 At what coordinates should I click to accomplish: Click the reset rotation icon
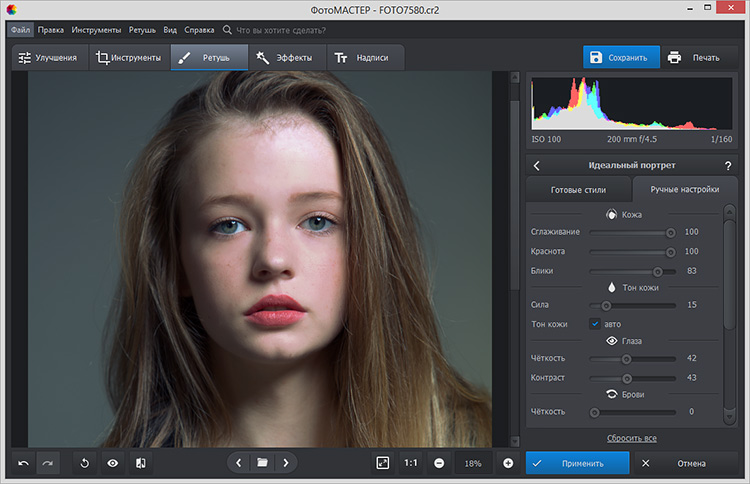(x=85, y=463)
